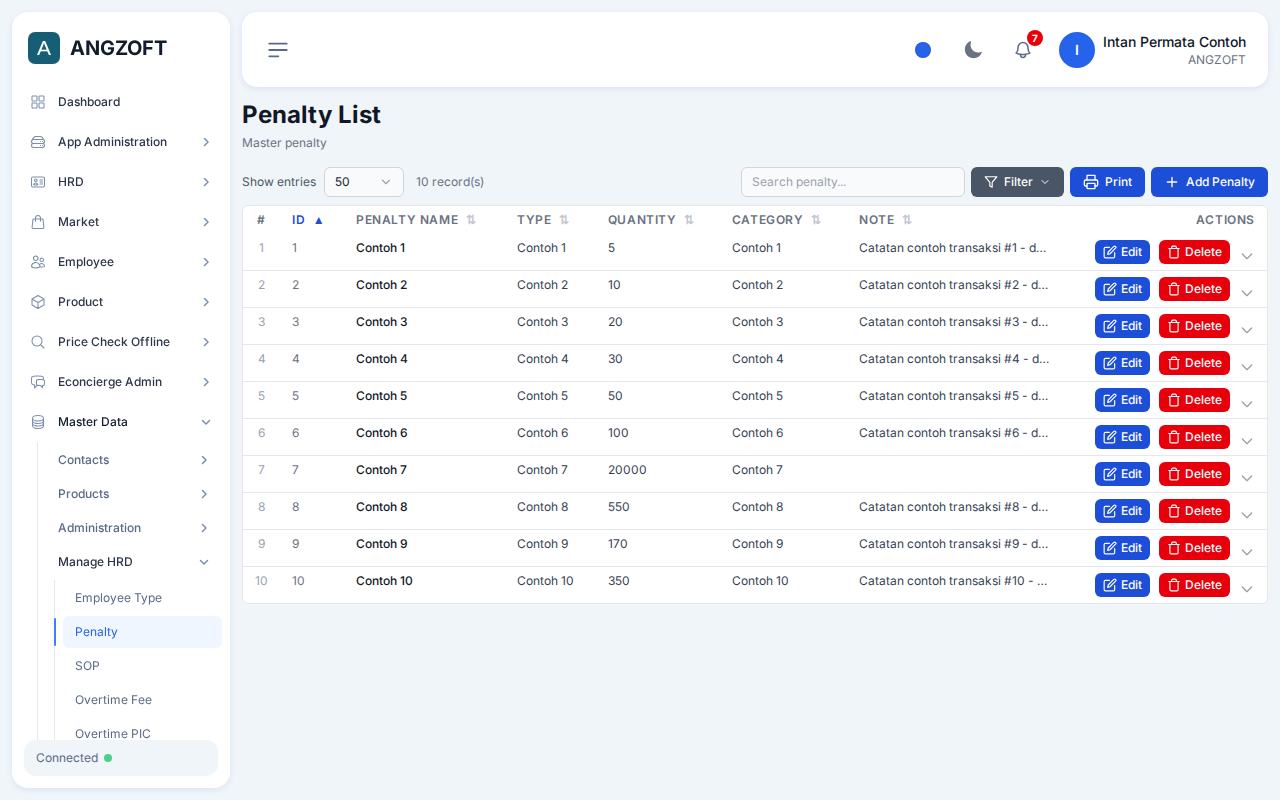Expand Price Check Offline chevron

(206, 342)
